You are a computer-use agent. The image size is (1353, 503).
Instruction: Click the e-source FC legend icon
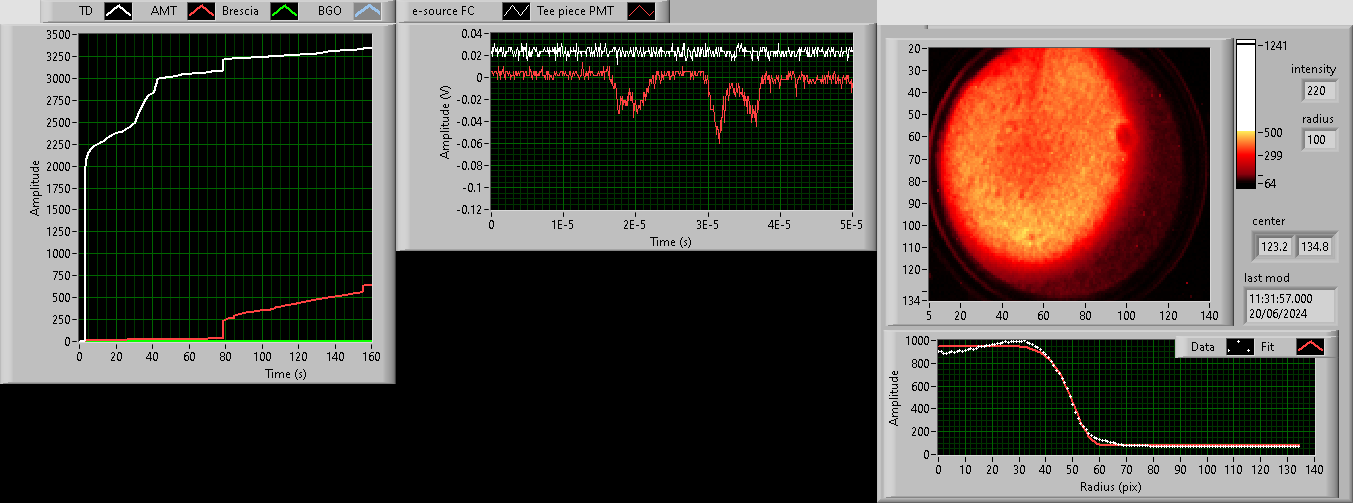518,12
